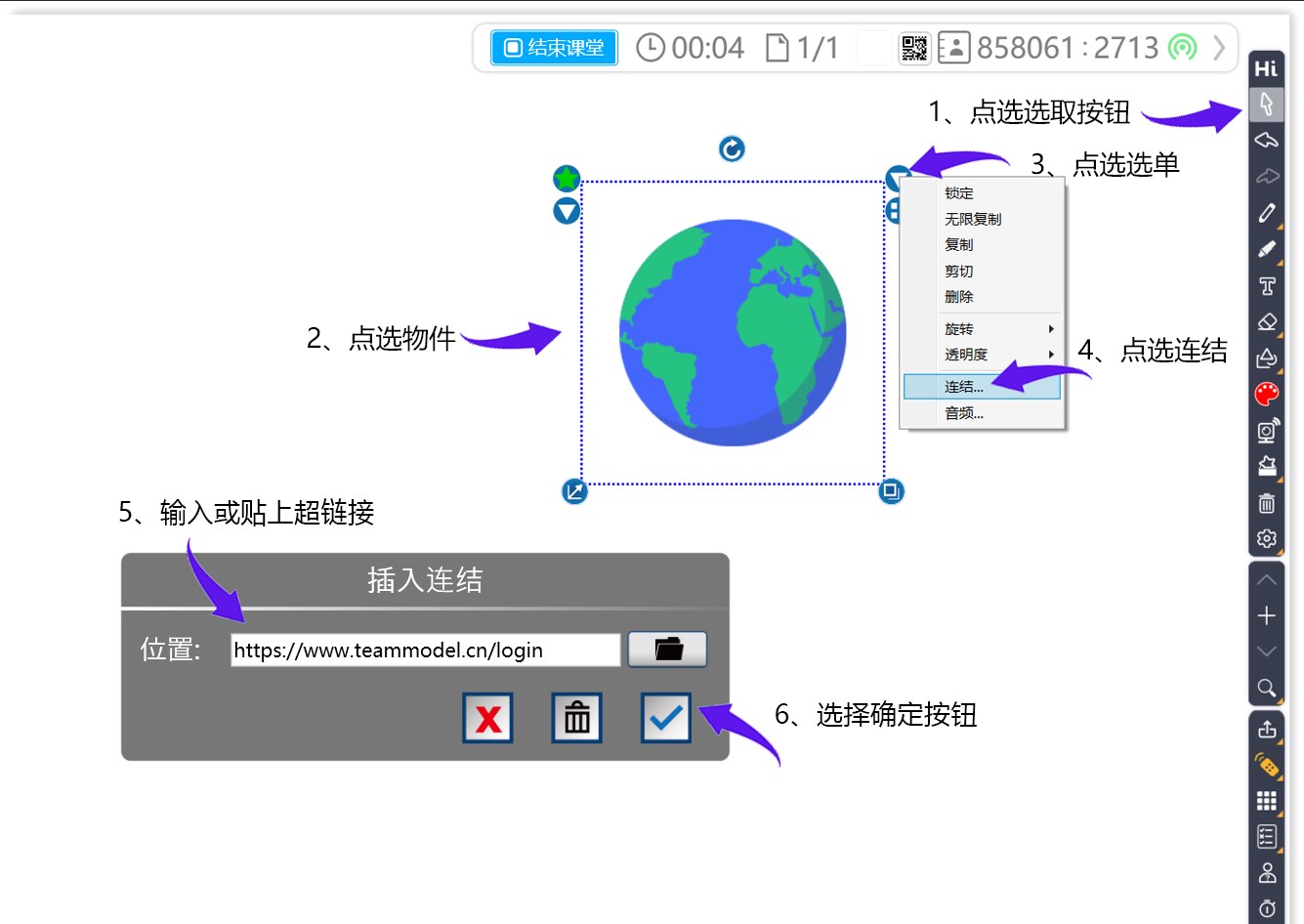Click the green star handle on the object
This screenshot has height=924, width=1304.
567,179
